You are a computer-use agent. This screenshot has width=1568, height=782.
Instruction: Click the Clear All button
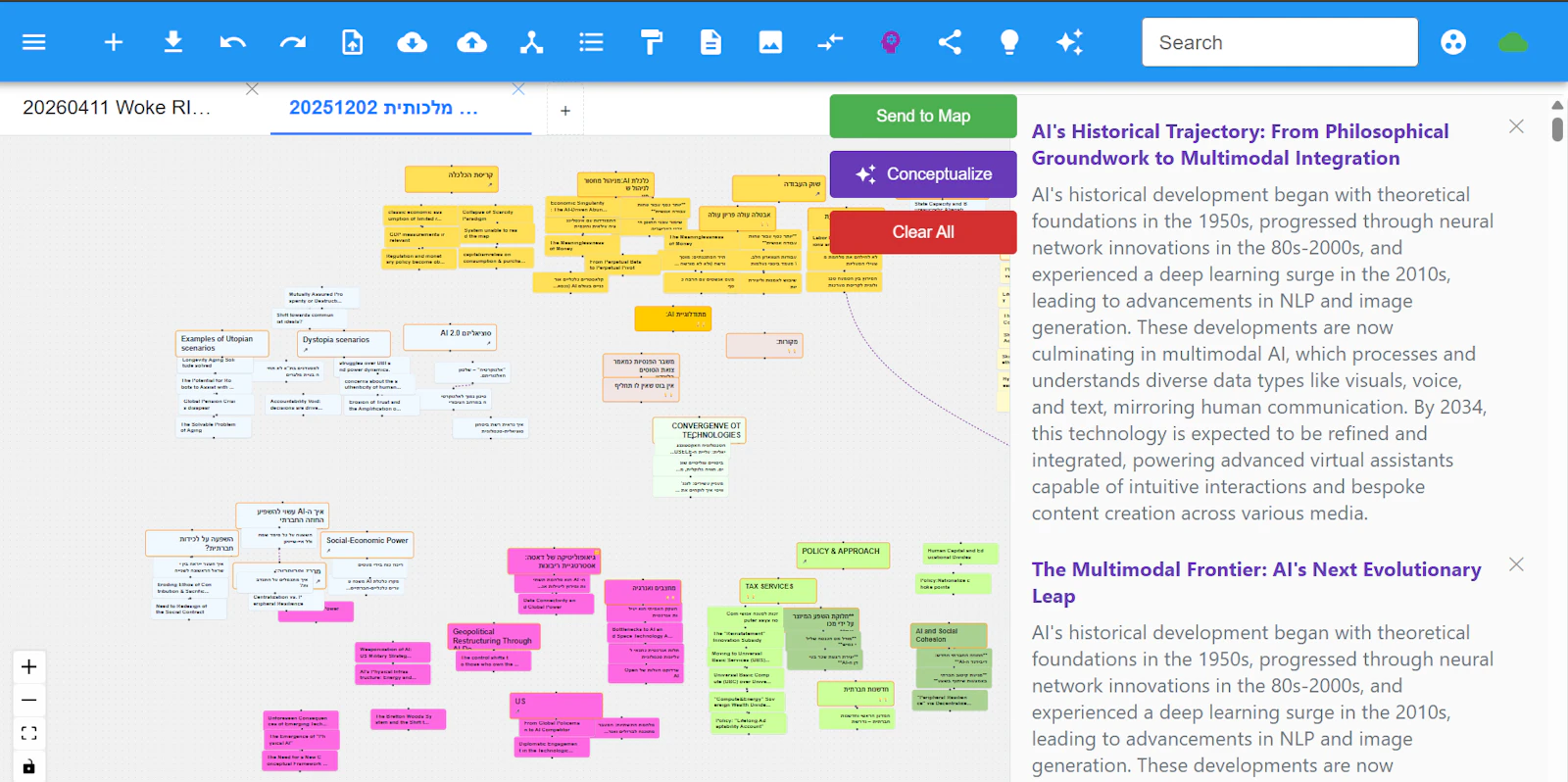coord(923,232)
